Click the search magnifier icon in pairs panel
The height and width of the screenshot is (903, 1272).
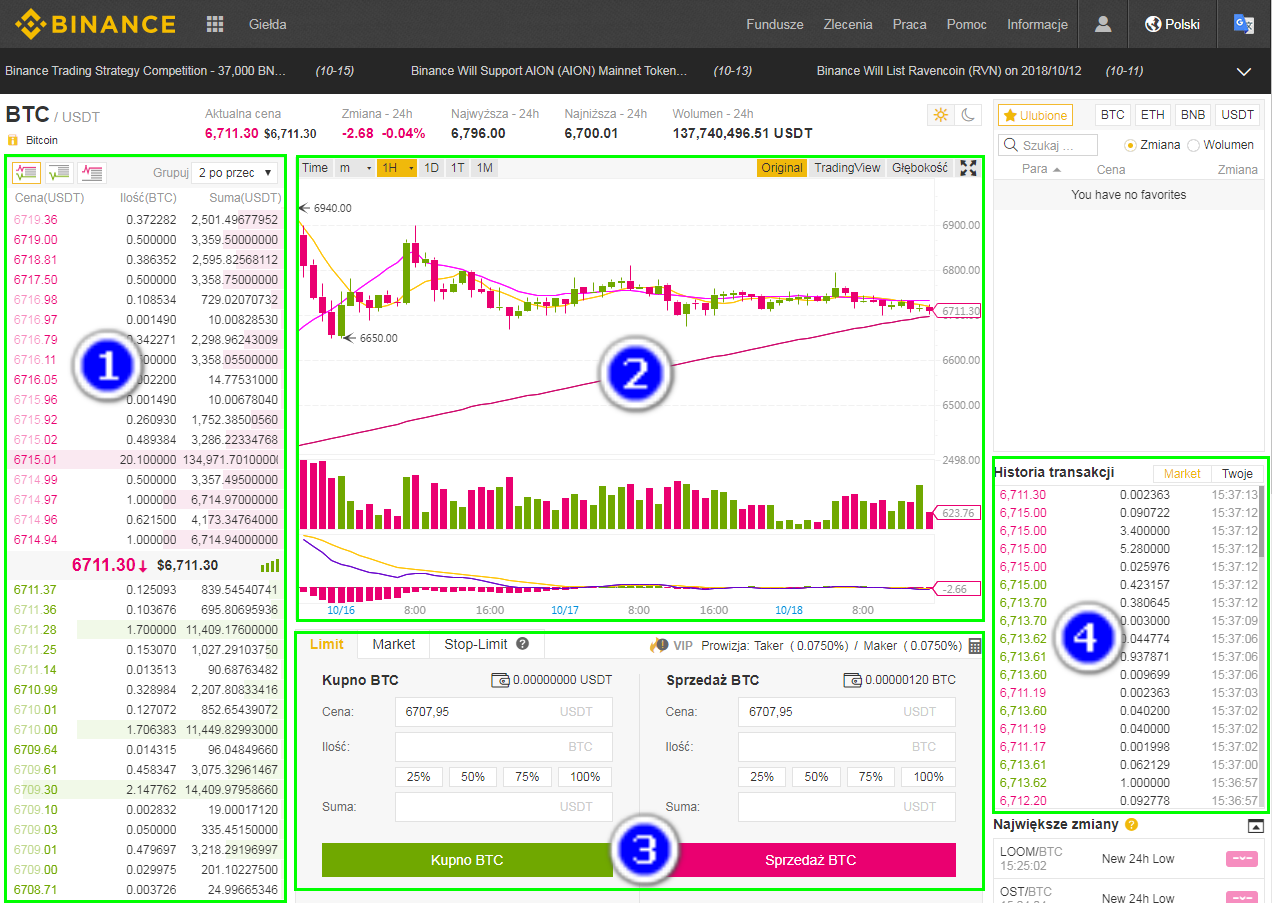click(x=1010, y=145)
